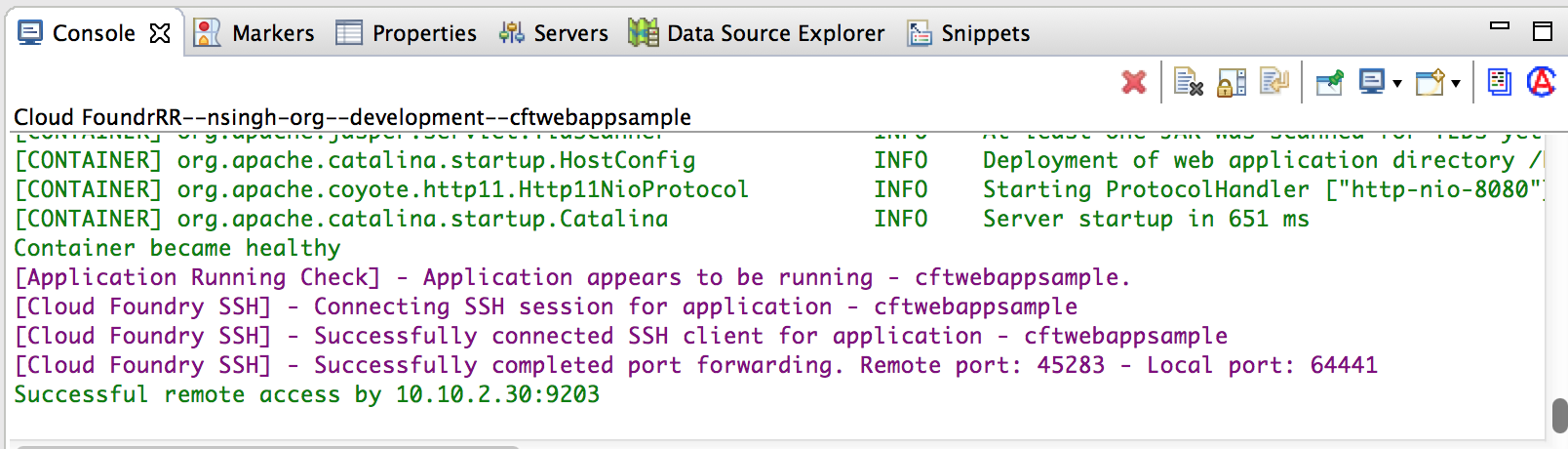1568x449 pixels.
Task: Toggle Word Wrap in the console toolbar
Action: pos(1274,82)
